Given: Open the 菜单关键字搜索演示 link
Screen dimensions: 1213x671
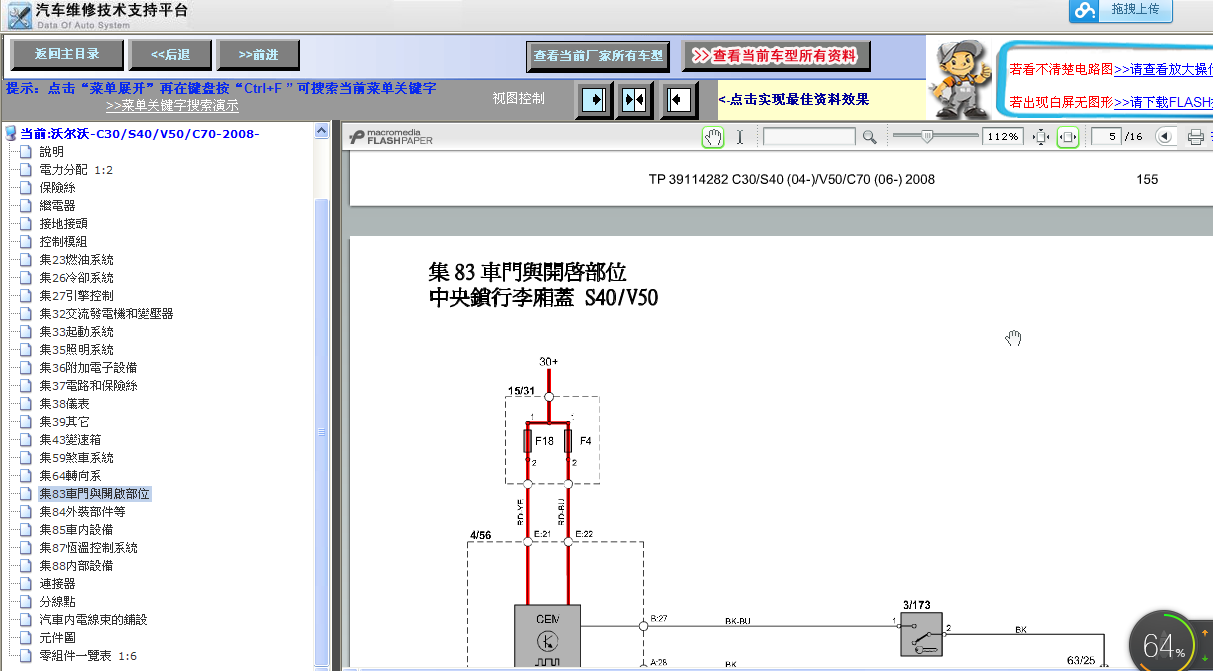Looking at the screenshot, I should (x=172, y=105).
